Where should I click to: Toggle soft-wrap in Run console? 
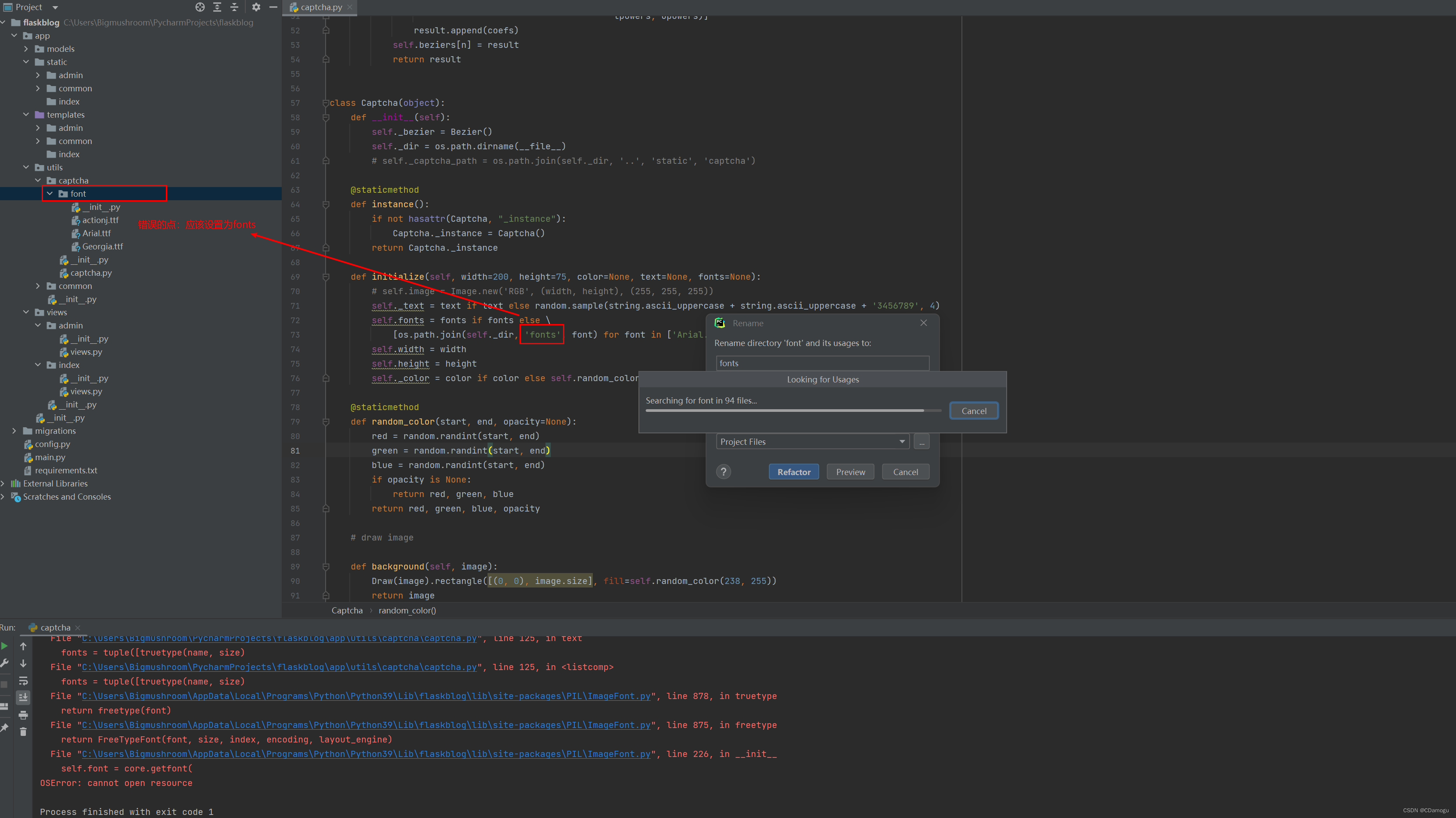[x=23, y=681]
